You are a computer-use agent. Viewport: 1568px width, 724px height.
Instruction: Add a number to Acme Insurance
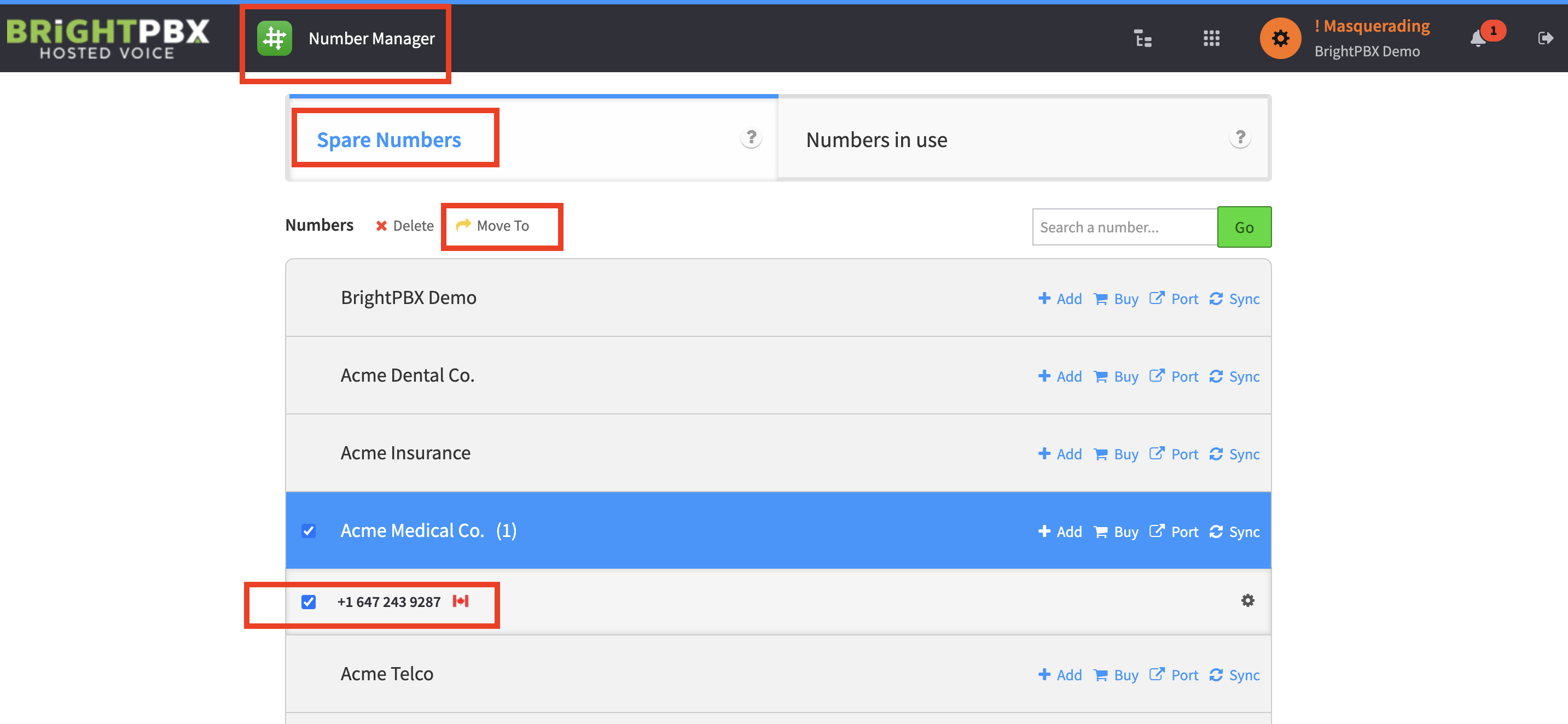1060,454
